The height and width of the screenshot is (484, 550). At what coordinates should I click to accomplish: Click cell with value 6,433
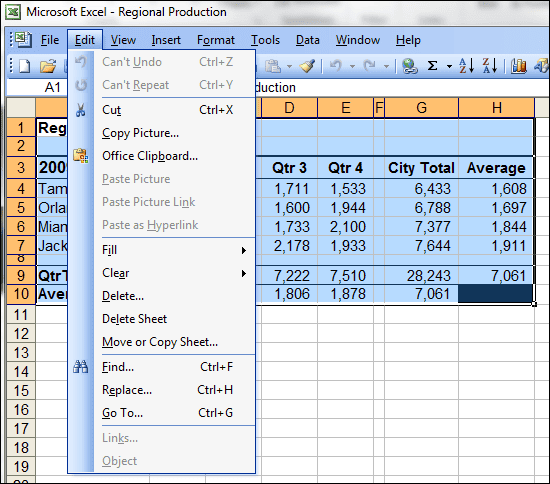coord(422,189)
